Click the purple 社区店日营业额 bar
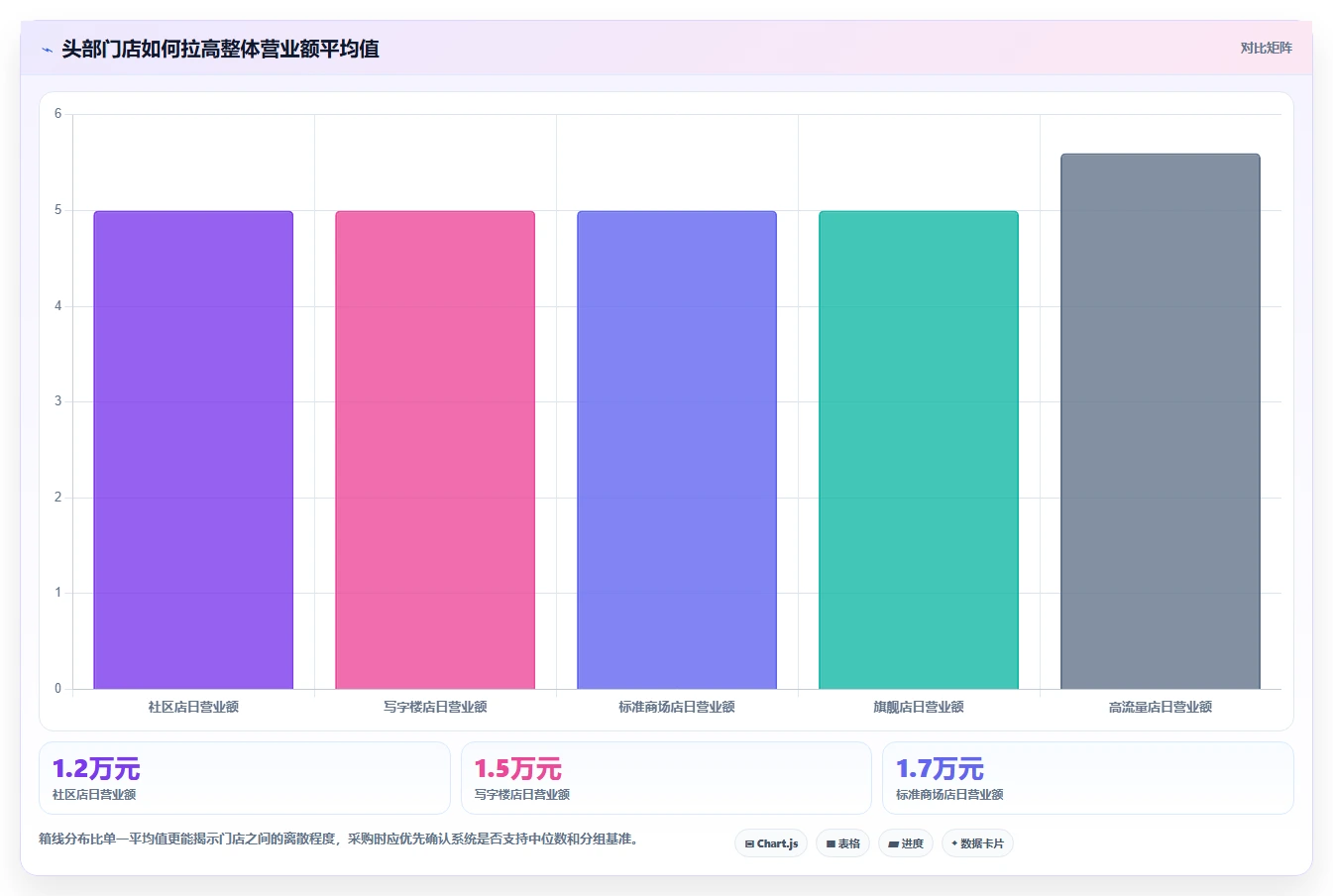Viewport: 1333px width, 896px height. click(193, 450)
